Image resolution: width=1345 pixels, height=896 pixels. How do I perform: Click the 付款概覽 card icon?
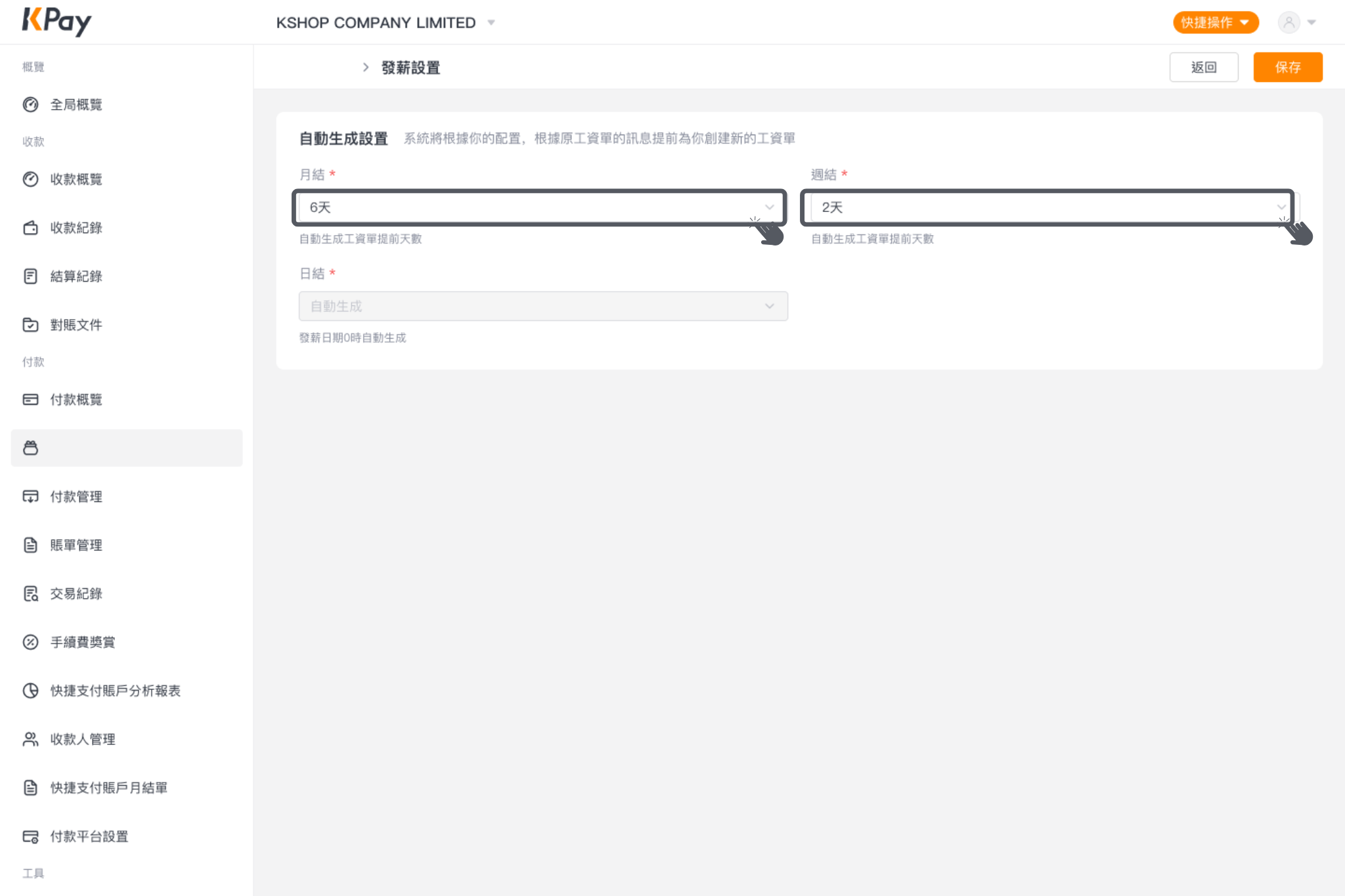pos(30,400)
